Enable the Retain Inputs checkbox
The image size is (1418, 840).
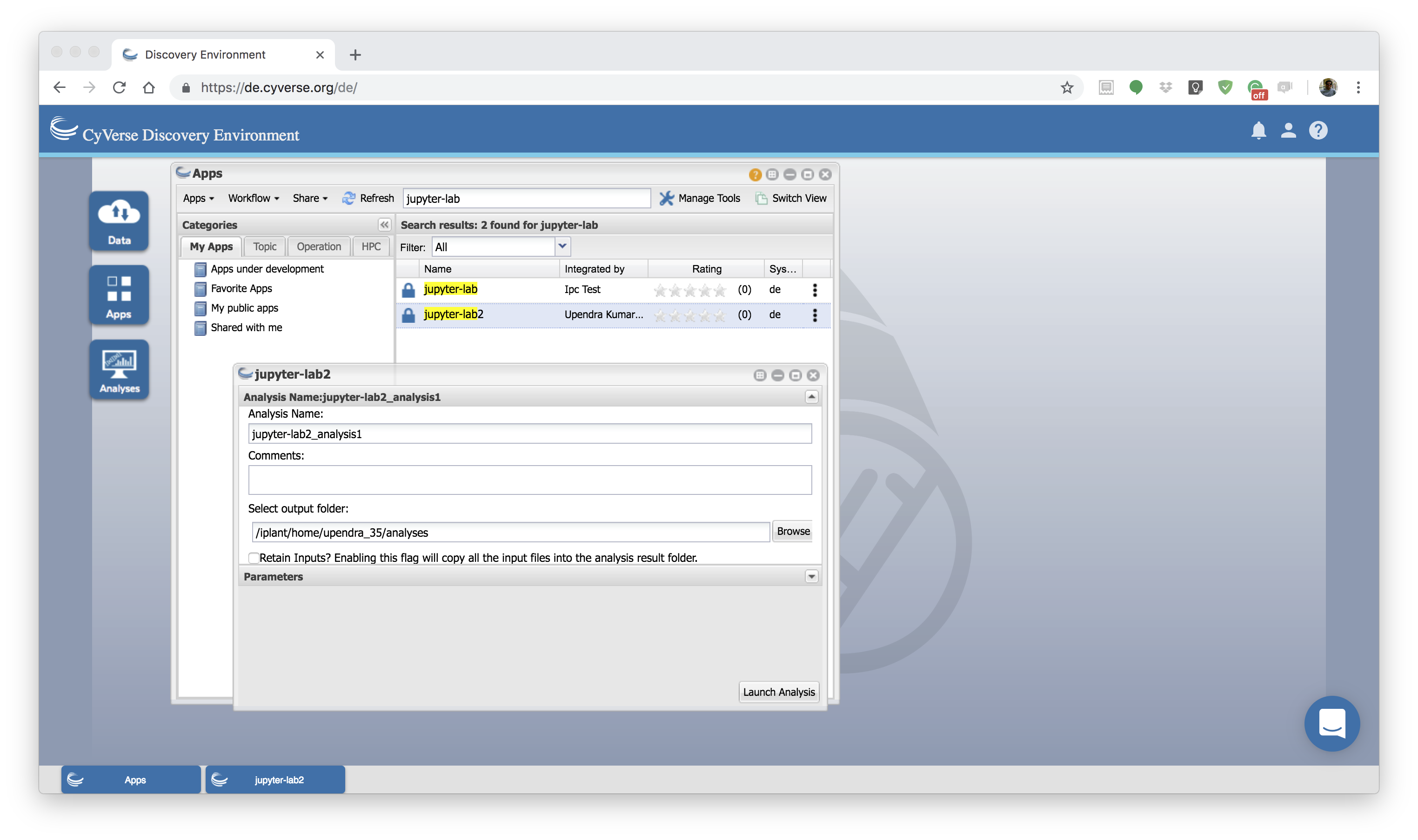coord(254,558)
